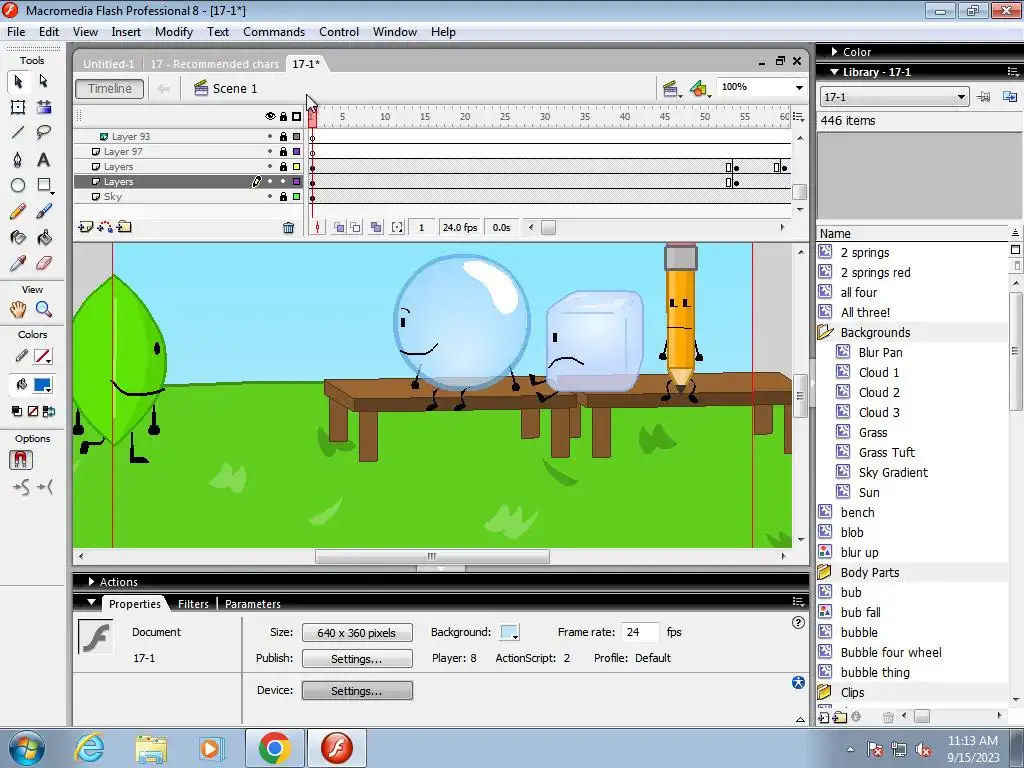Click the Edit Symbols icon

[x=699, y=89]
